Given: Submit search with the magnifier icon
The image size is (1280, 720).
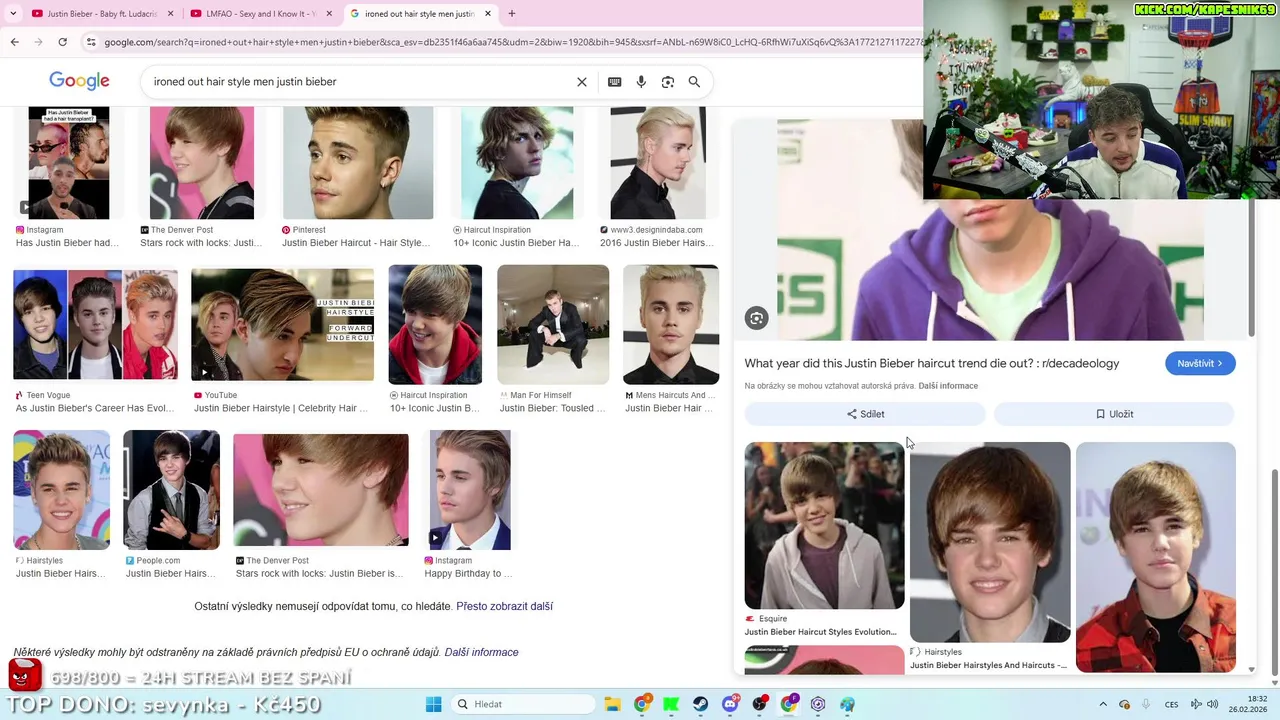Looking at the screenshot, I should click(694, 82).
